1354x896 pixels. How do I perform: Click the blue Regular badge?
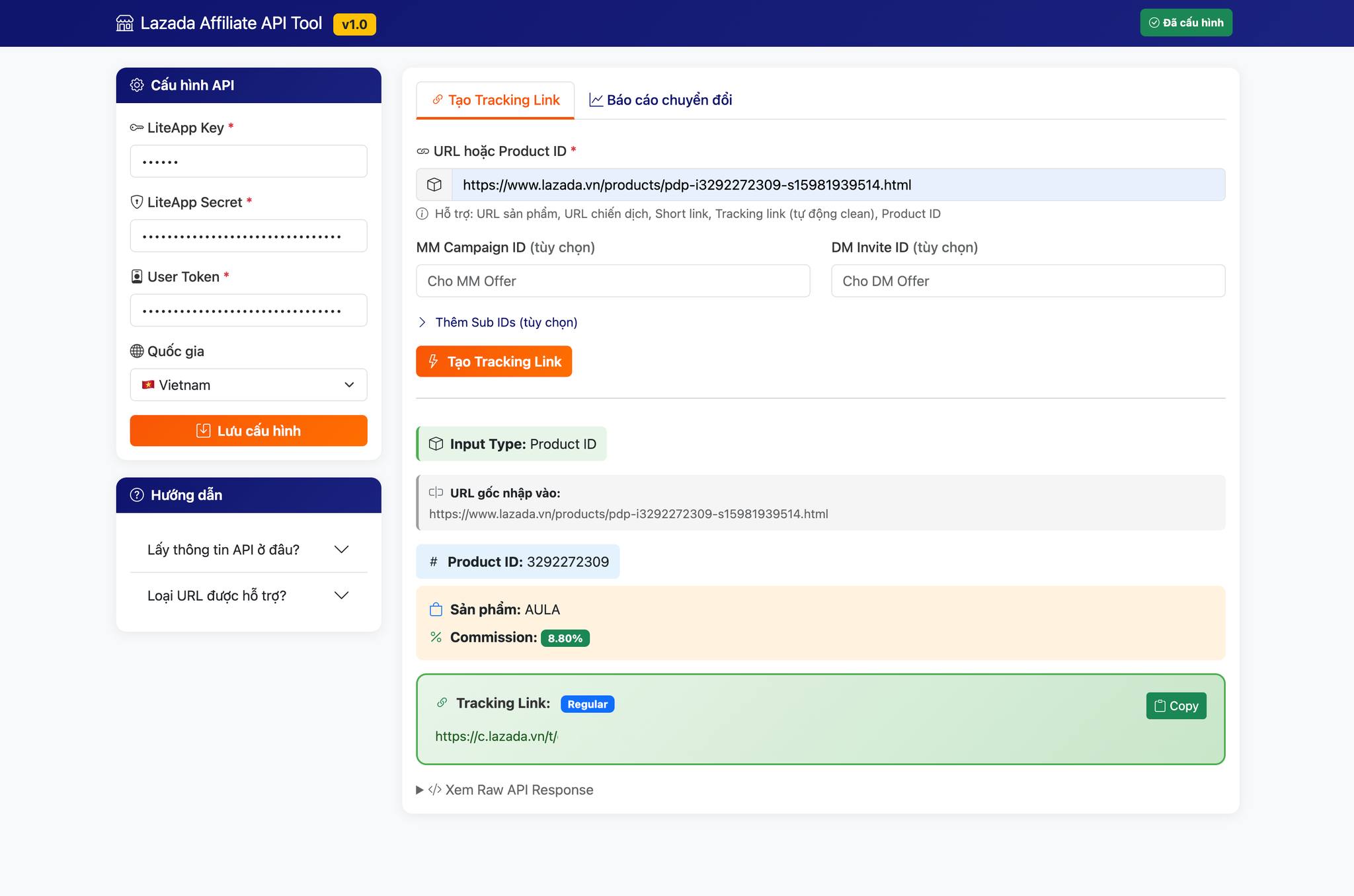click(x=587, y=704)
